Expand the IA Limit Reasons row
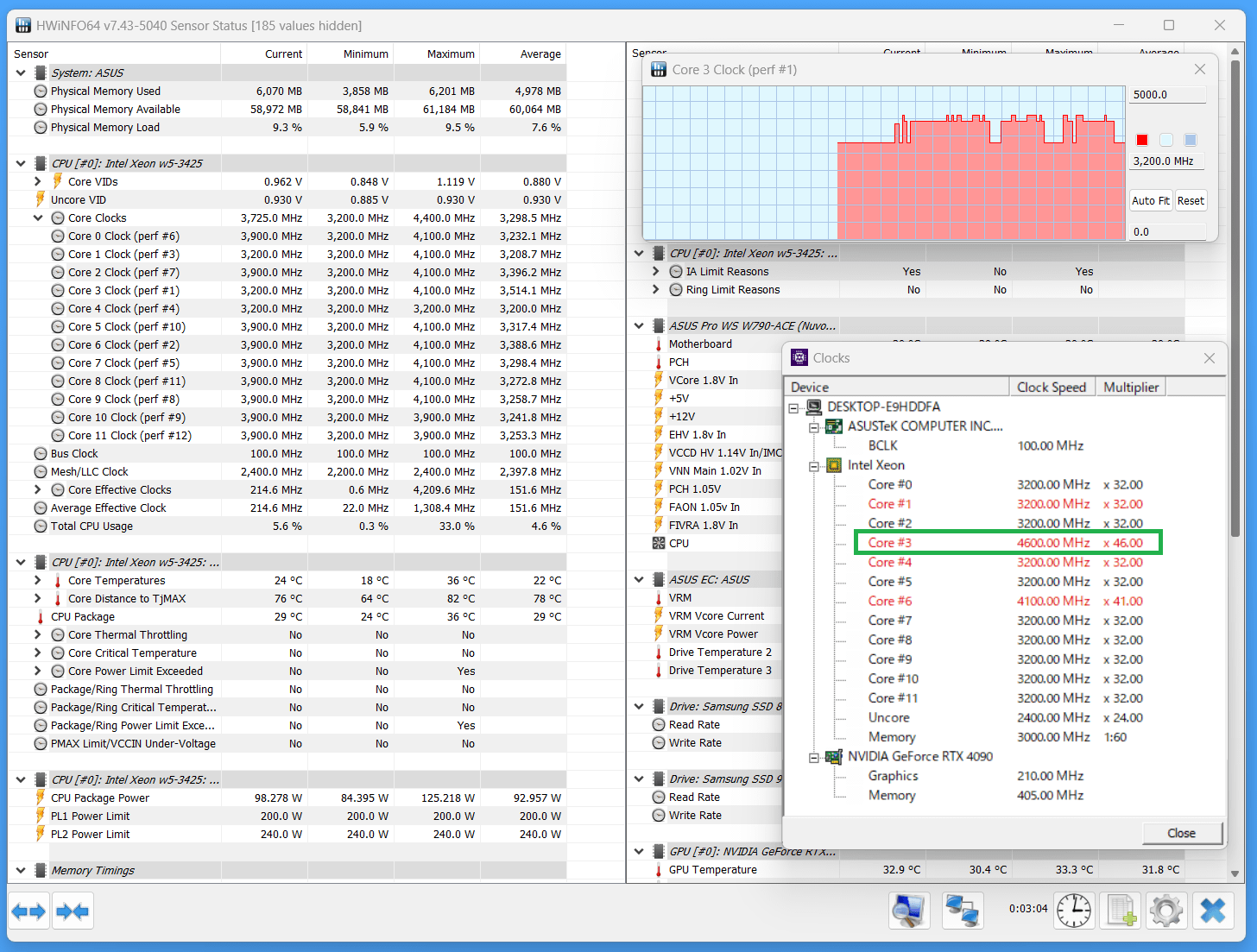This screenshot has width=1257, height=952. (656, 271)
